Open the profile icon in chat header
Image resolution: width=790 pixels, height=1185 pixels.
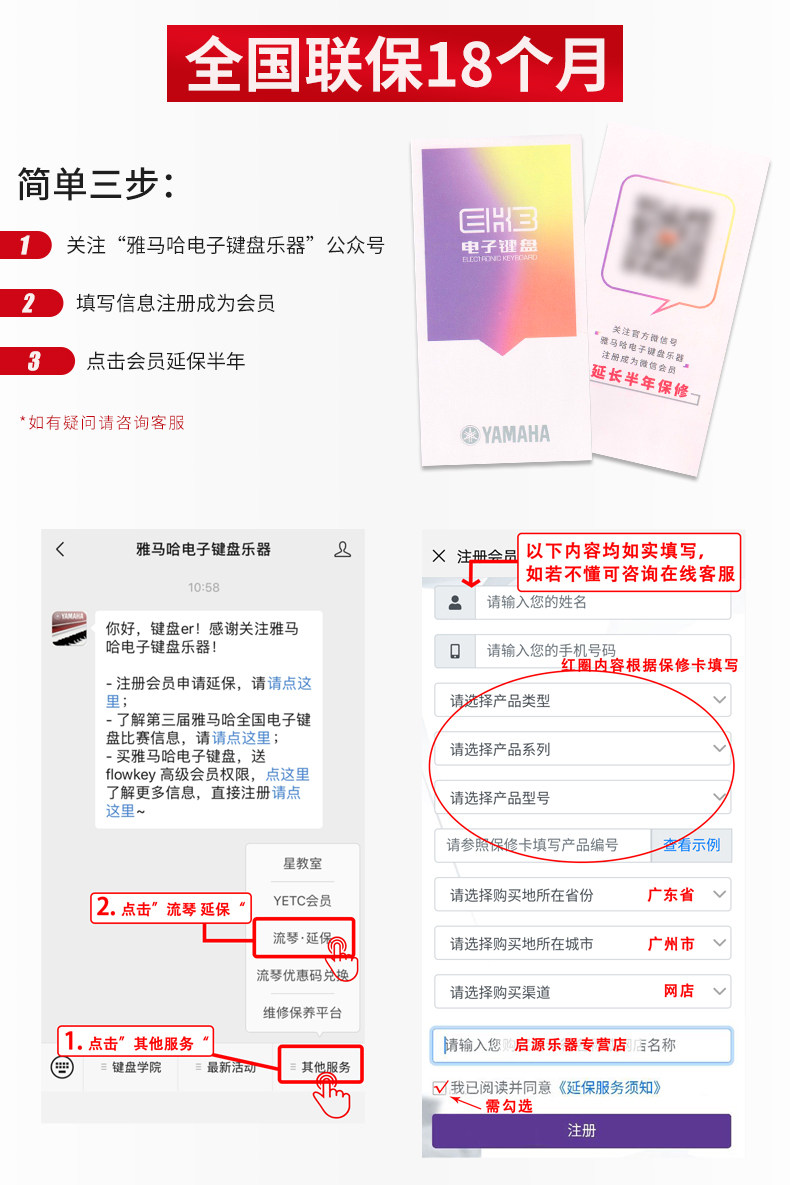342,549
